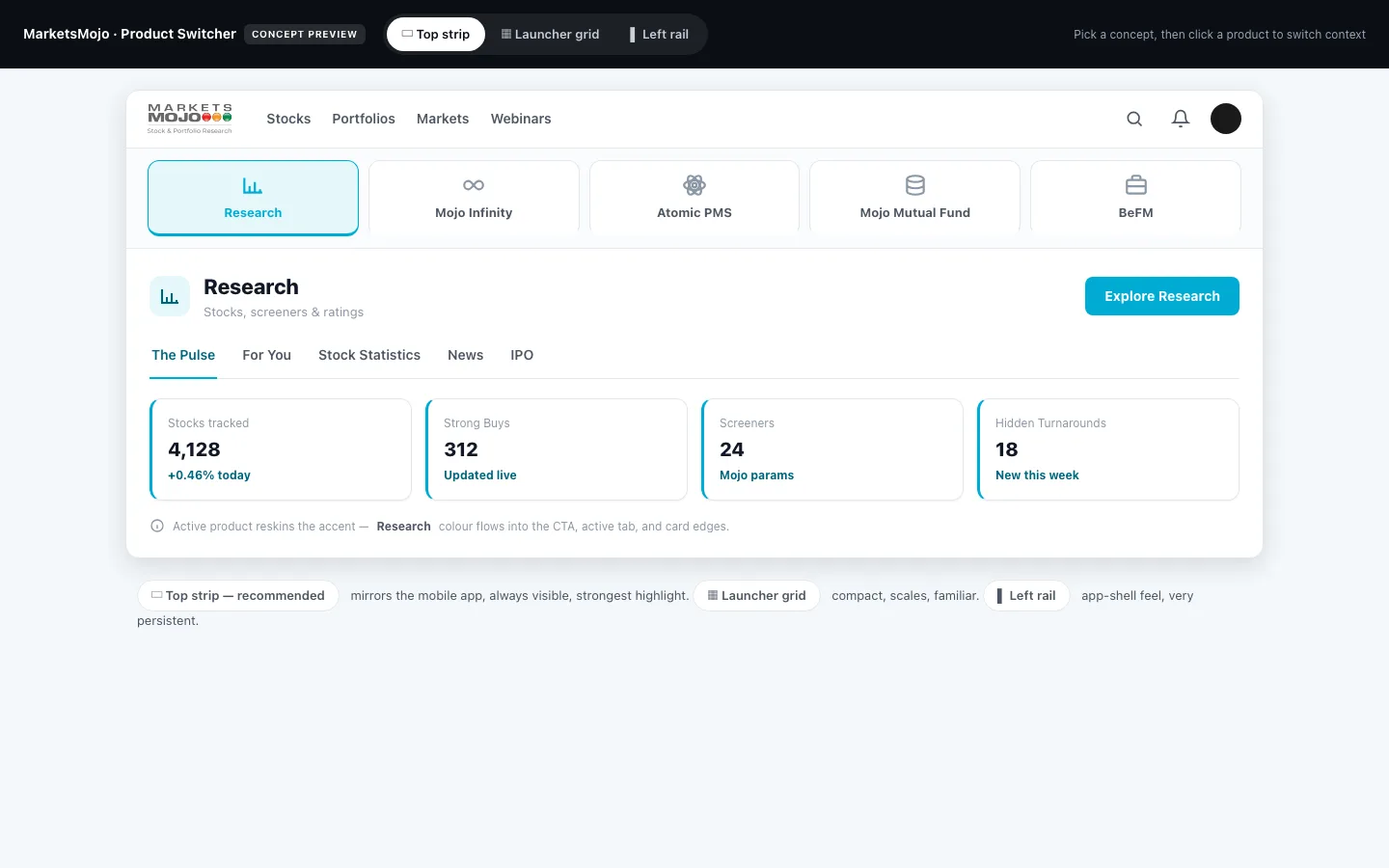This screenshot has height=868, width=1389.
Task: Select the Mojo Infinity product card
Action: pyautogui.click(x=474, y=198)
